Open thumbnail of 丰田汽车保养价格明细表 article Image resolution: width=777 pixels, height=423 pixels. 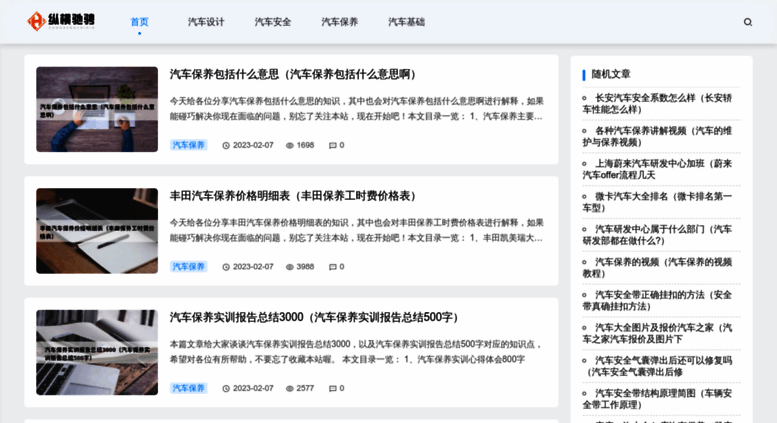97,231
